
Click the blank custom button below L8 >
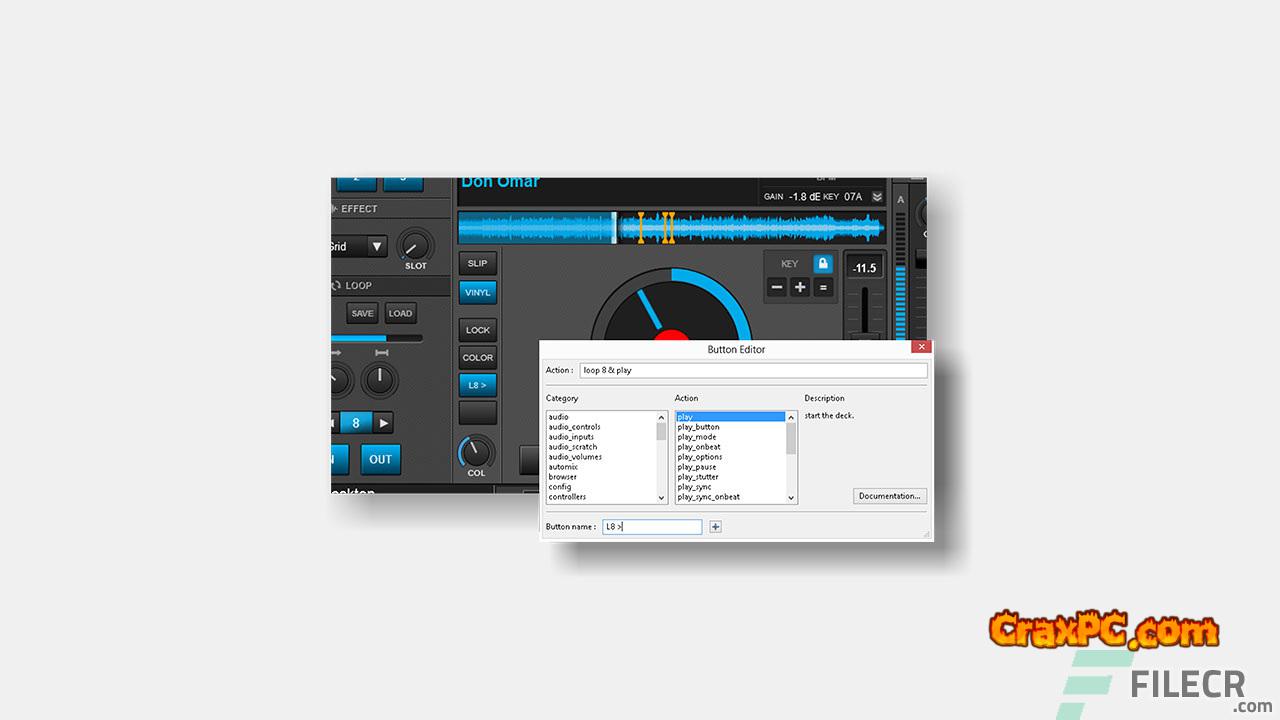478,412
